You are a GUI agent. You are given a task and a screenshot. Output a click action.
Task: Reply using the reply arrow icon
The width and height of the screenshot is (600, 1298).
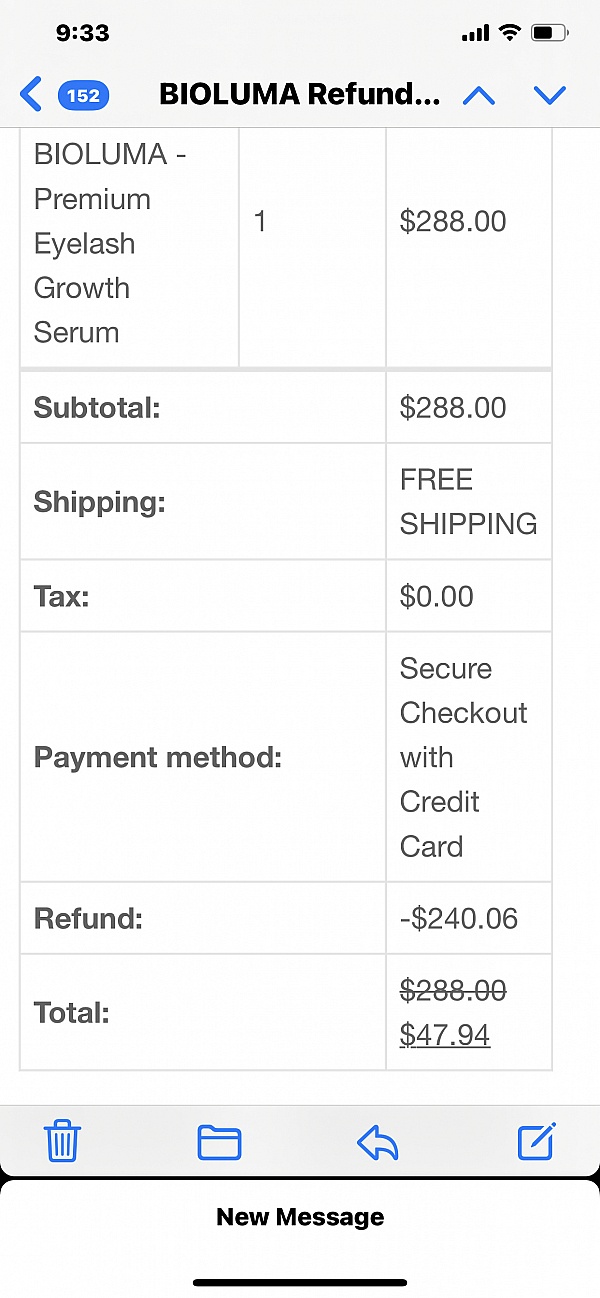(x=378, y=1142)
